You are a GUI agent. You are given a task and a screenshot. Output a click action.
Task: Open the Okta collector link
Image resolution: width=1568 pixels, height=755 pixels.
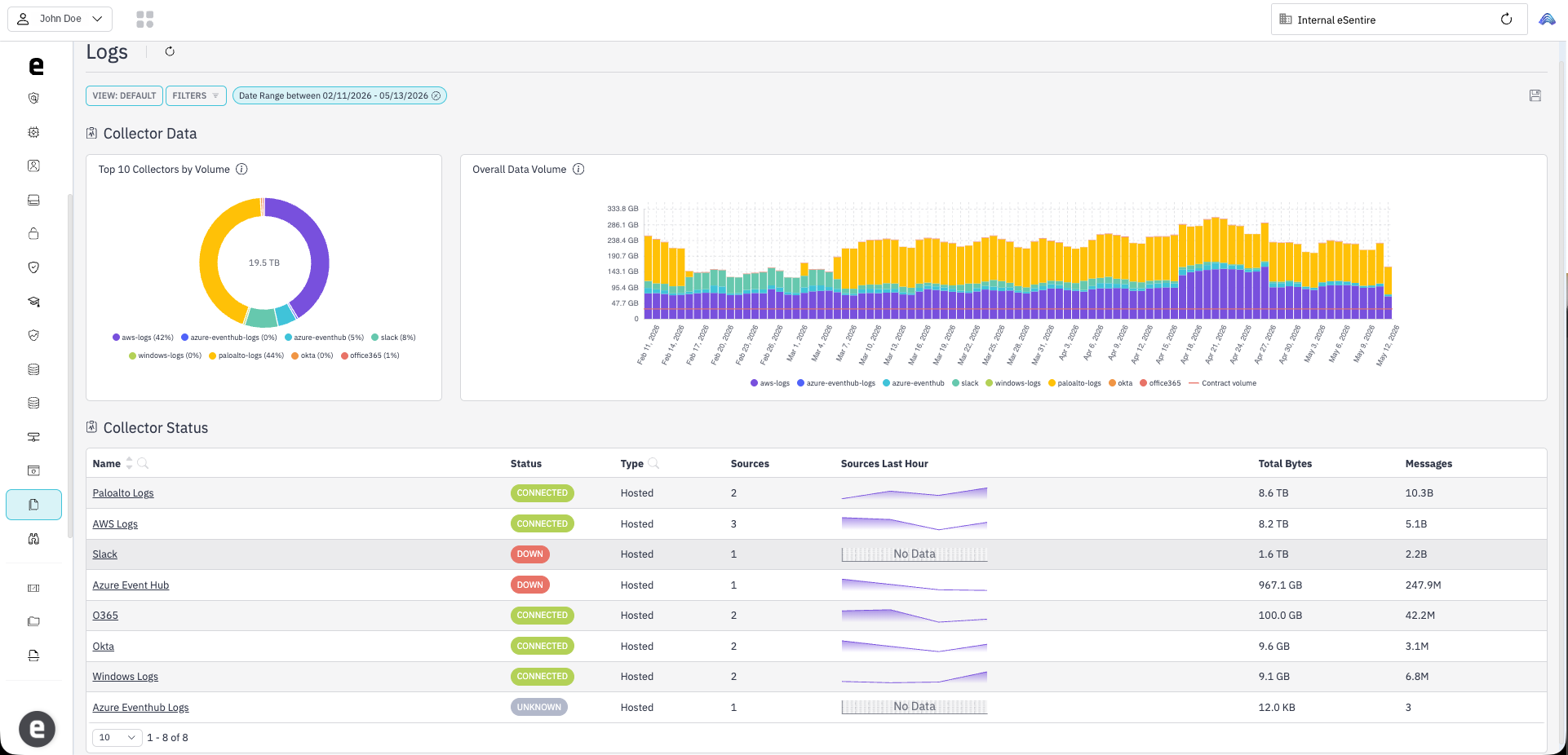coord(104,647)
